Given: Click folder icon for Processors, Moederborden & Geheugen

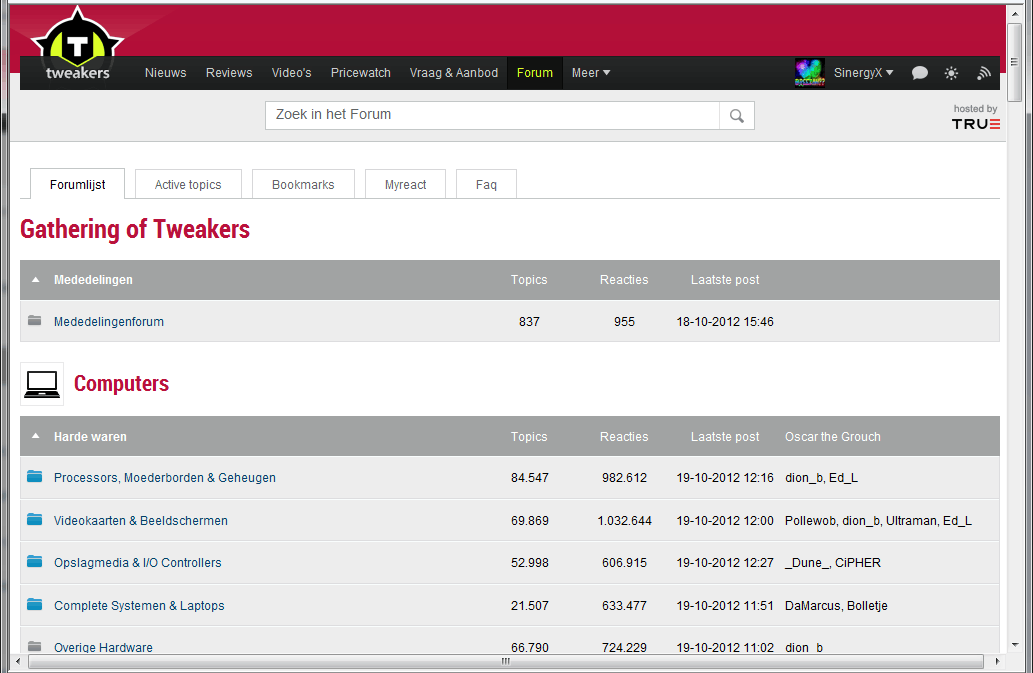Looking at the screenshot, I should coord(35,476).
